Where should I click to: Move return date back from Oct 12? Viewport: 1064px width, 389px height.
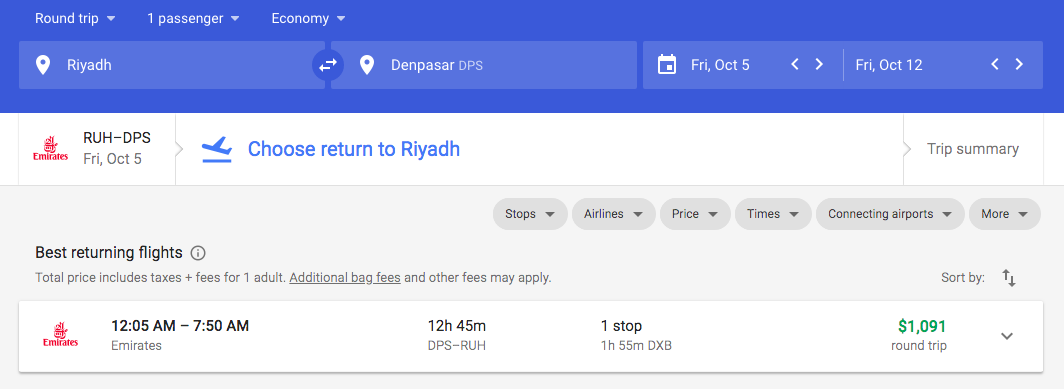[995, 64]
